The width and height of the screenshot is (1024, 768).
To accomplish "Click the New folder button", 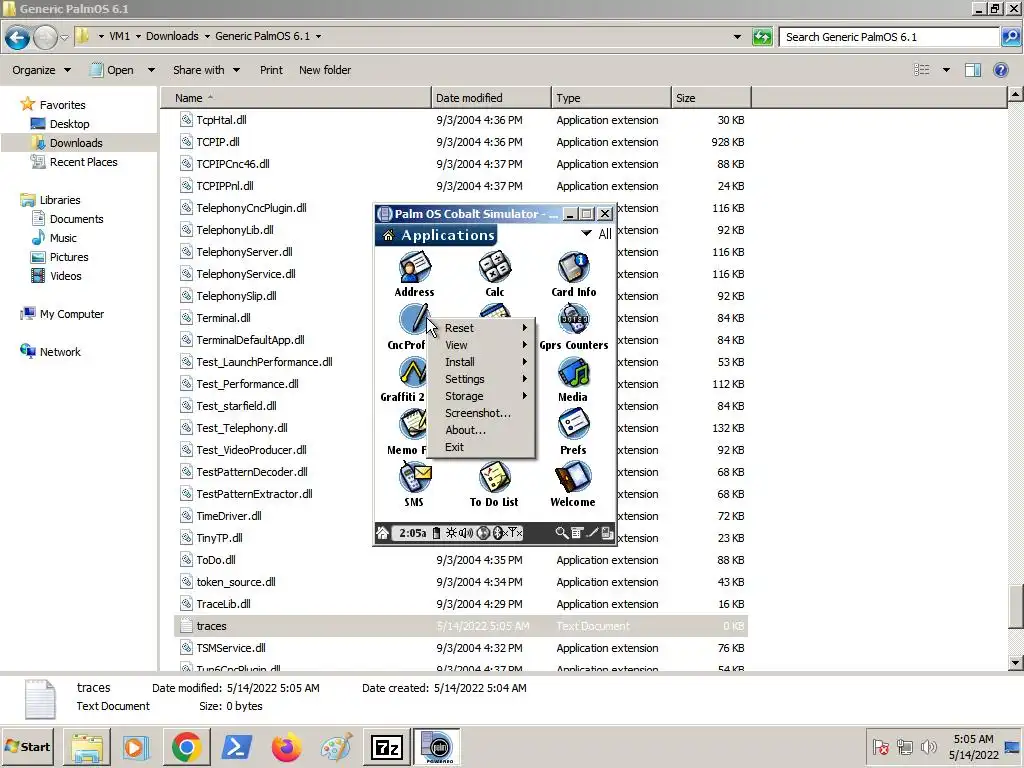I will click(x=325, y=70).
